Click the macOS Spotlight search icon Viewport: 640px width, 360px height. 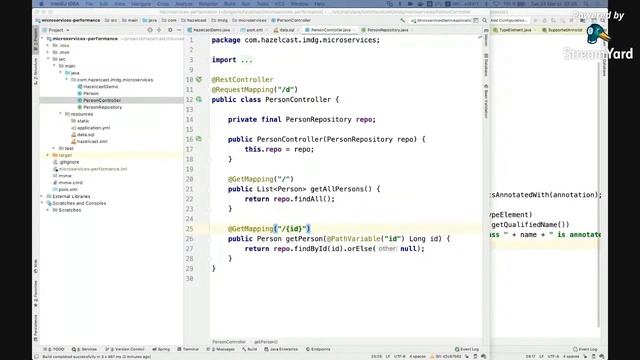(x=586, y=4)
